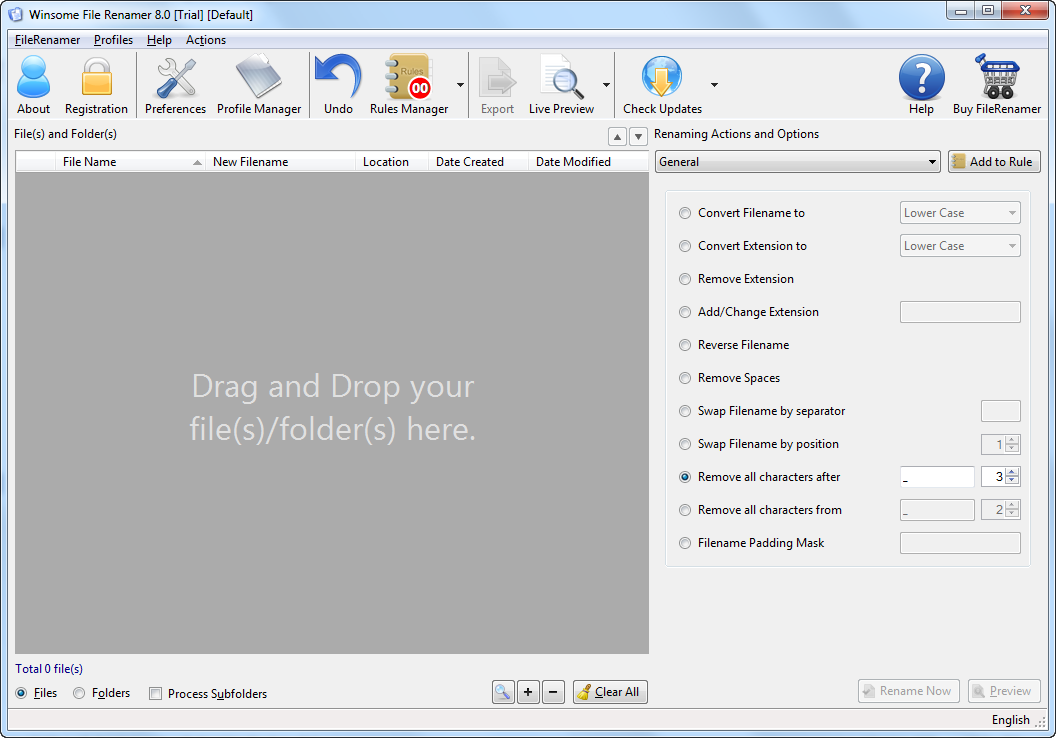Open the FileRenamer menu
This screenshot has height=738, width=1056.
click(x=47, y=40)
